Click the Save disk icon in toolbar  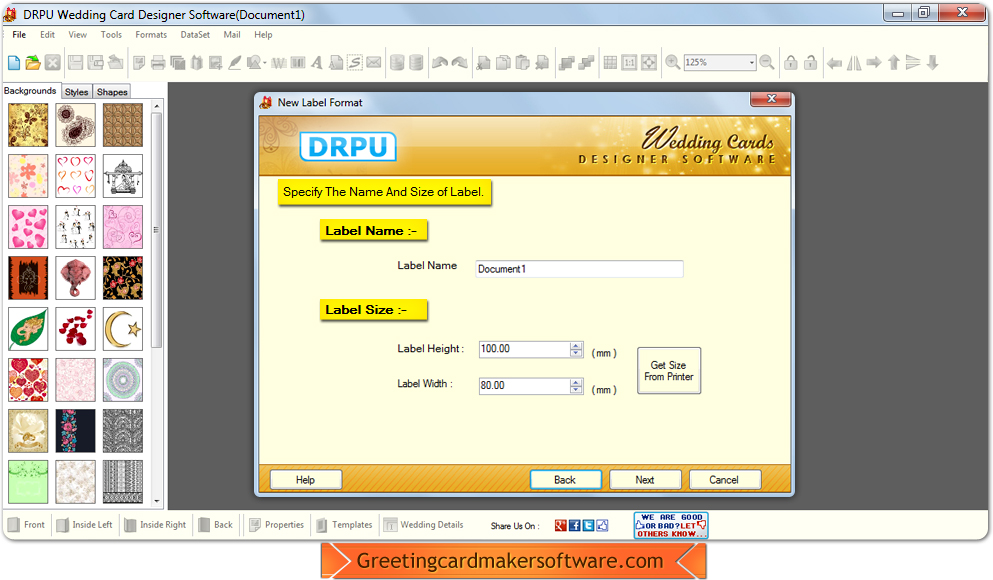tap(75, 62)
